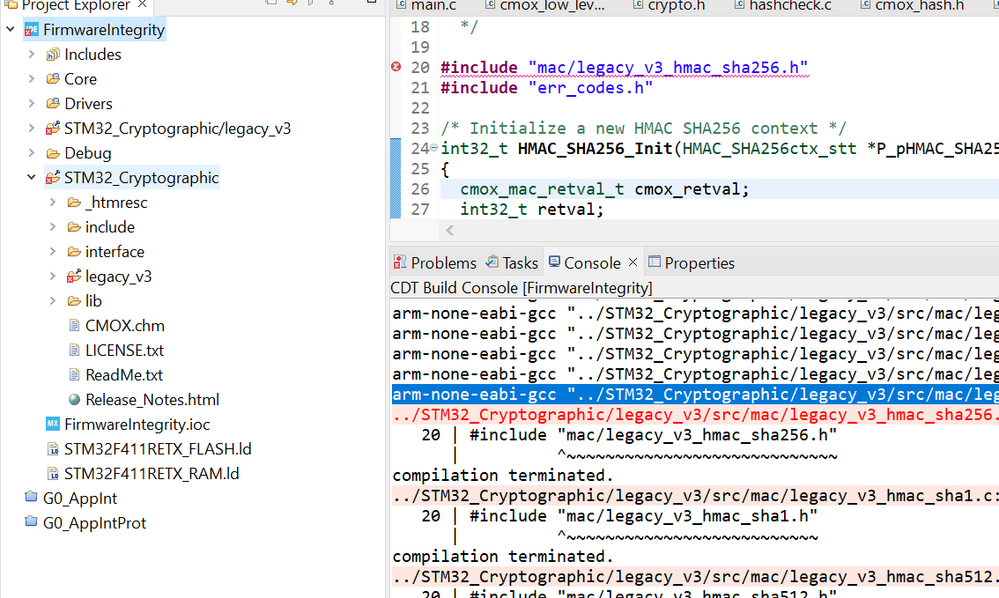The width and height of the screenshot is (999, 598).
Task: Switch to the hashcheck.c editor tab
Action: click(783, 6)
